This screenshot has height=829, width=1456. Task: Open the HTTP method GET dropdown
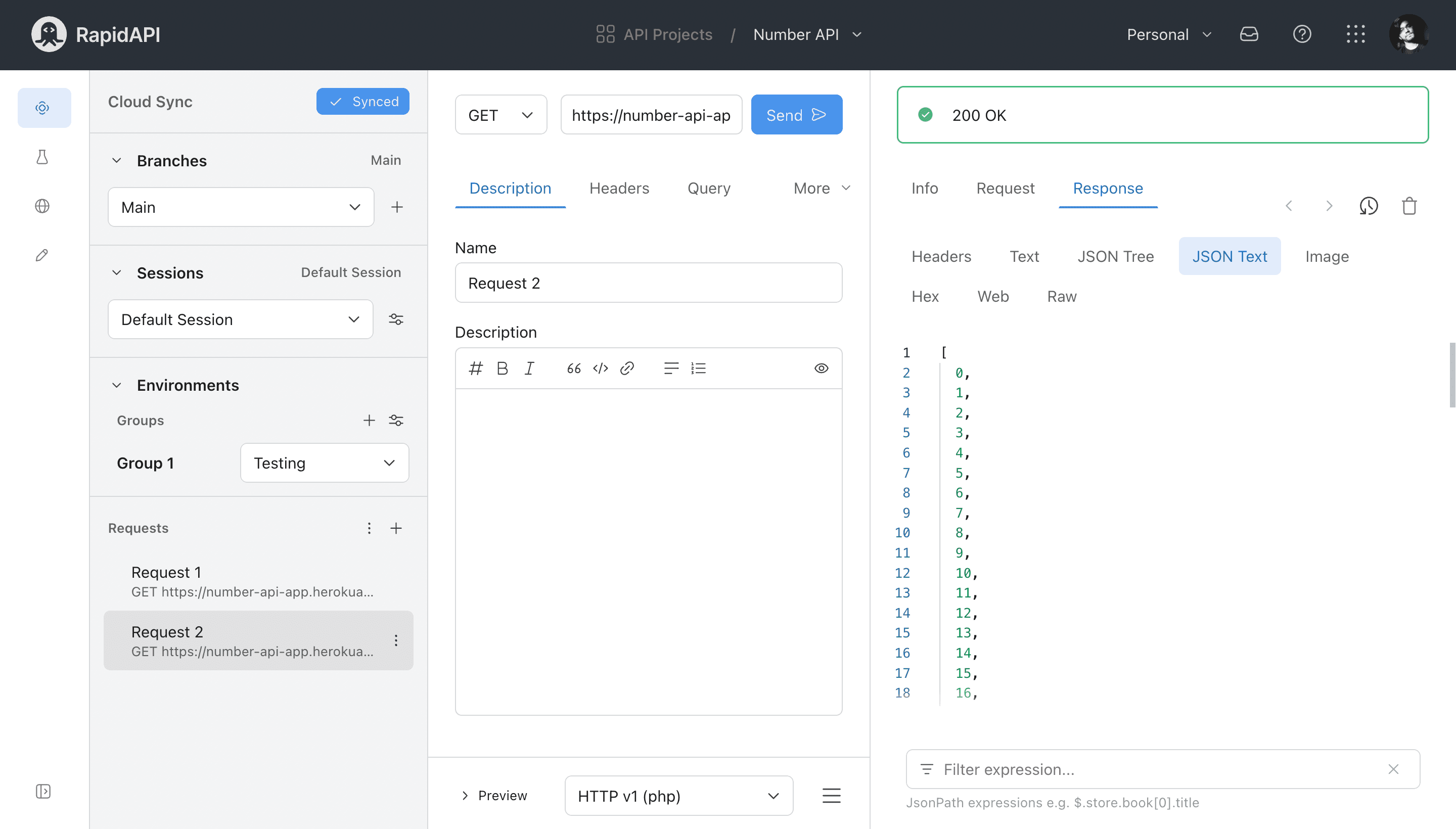[x=501, y=115]
